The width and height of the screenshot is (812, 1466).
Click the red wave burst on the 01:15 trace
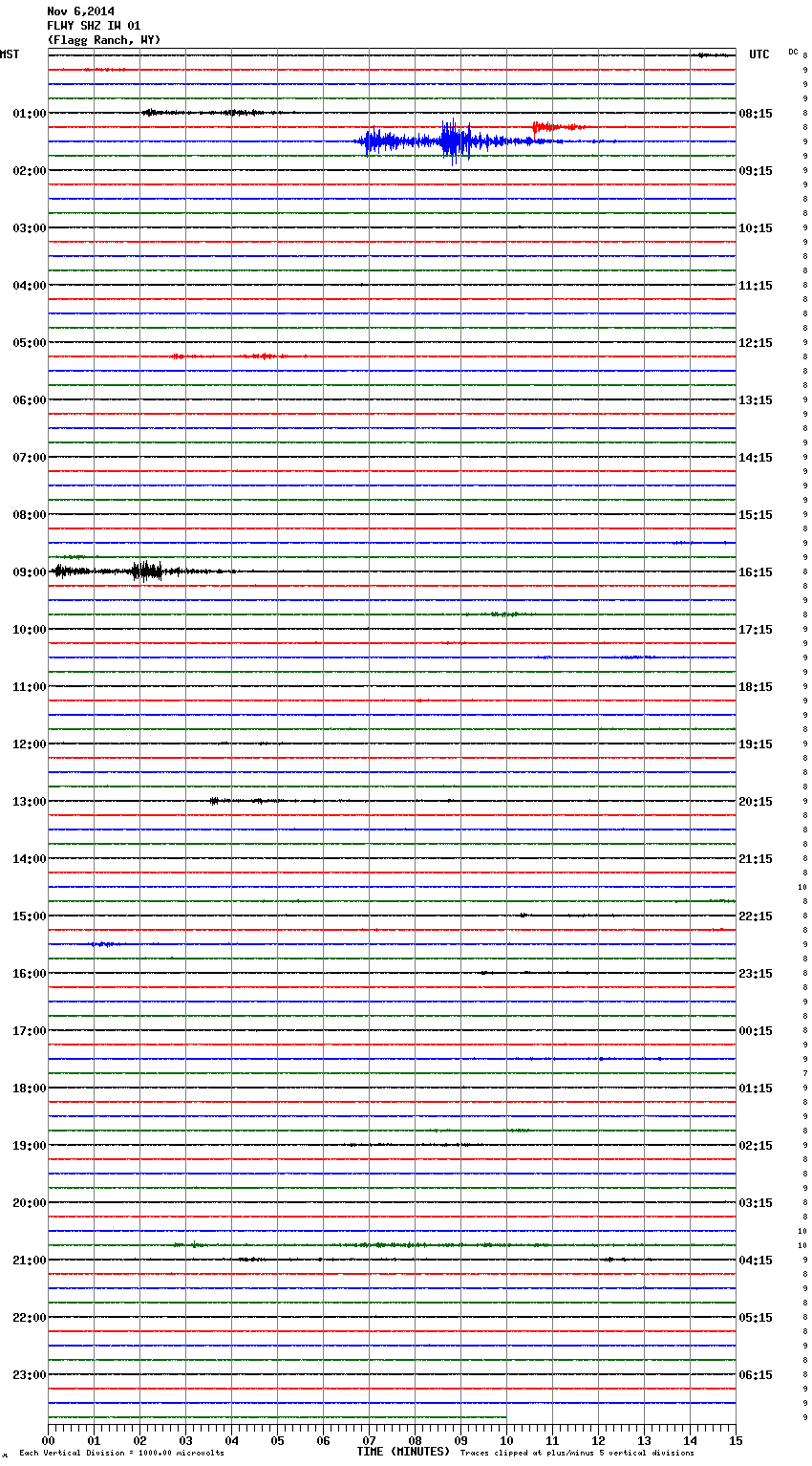(x=559, y=126)
